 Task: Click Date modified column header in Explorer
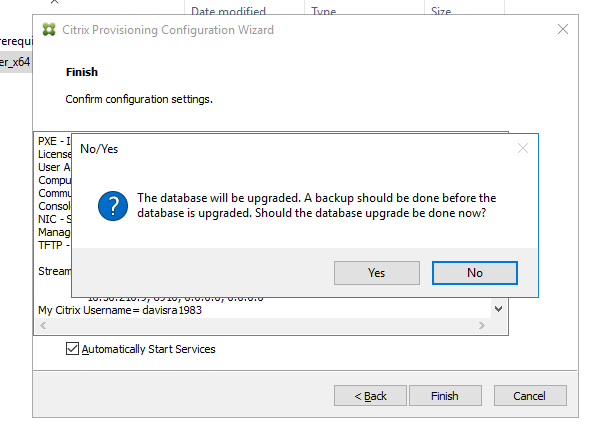(228, 11)
